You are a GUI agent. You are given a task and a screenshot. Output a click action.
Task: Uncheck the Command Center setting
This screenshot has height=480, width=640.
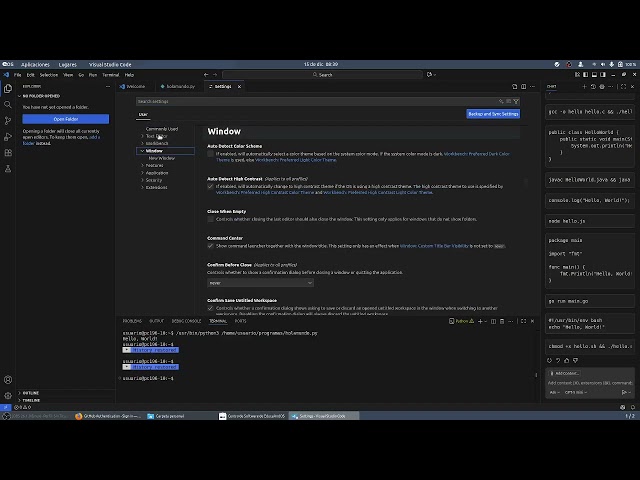pyautogui.click(x=211, y=246)
